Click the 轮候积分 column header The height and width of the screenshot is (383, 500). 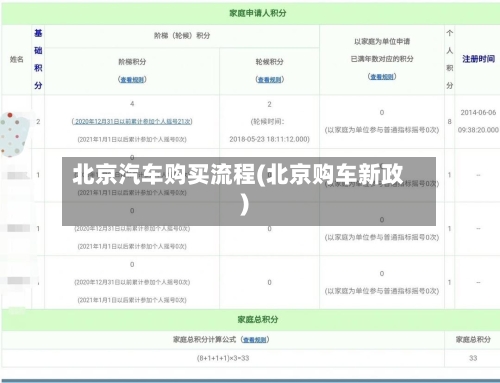click(270, 62)
